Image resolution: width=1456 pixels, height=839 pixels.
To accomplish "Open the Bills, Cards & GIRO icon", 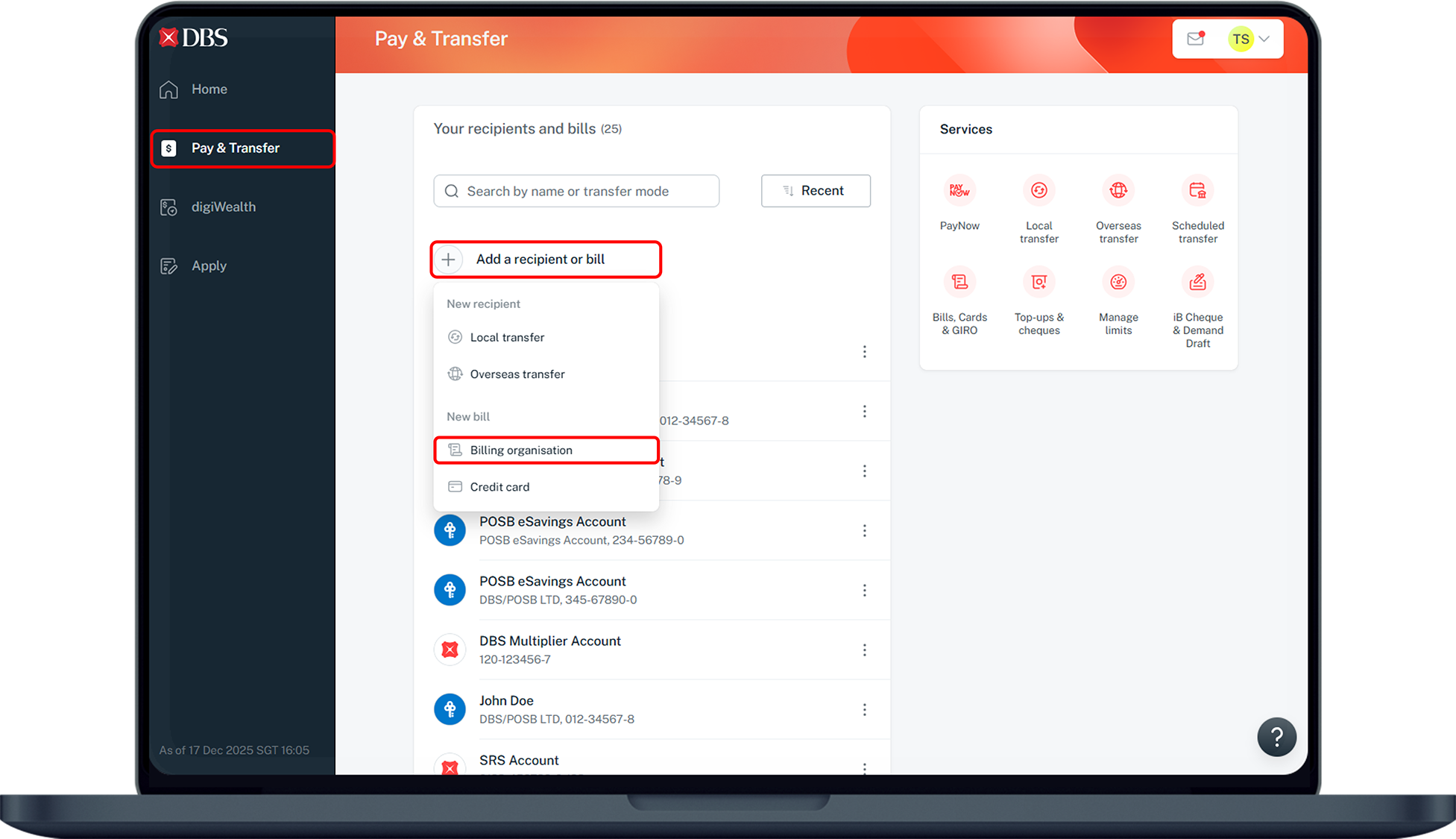I will [x=959, y=283].
